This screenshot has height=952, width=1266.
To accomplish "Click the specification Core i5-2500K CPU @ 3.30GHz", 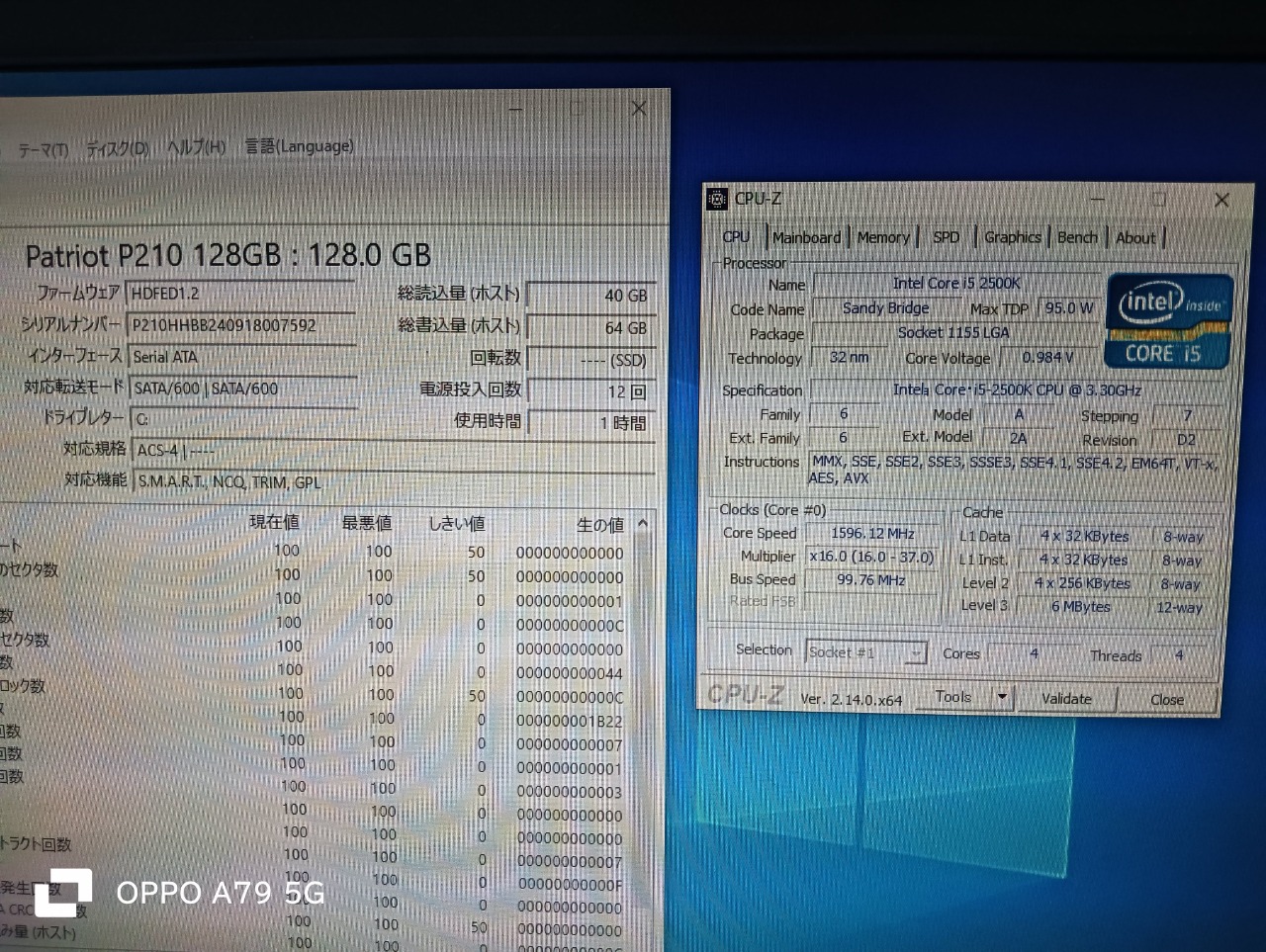I will [x=1019, y=389].
